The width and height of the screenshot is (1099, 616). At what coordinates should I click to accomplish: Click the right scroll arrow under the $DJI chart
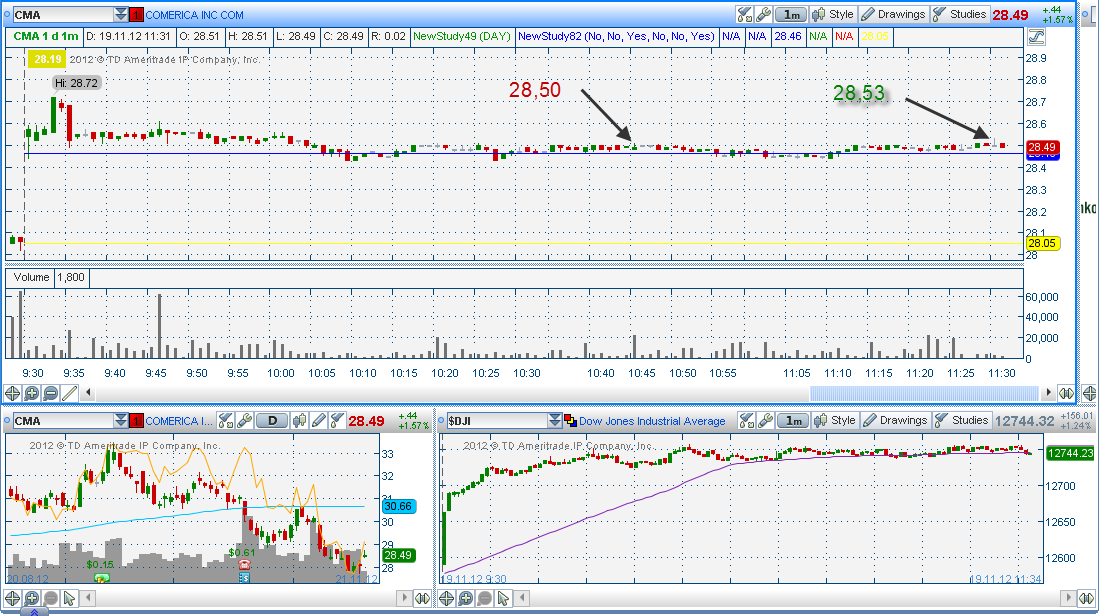coord(1069,598)
